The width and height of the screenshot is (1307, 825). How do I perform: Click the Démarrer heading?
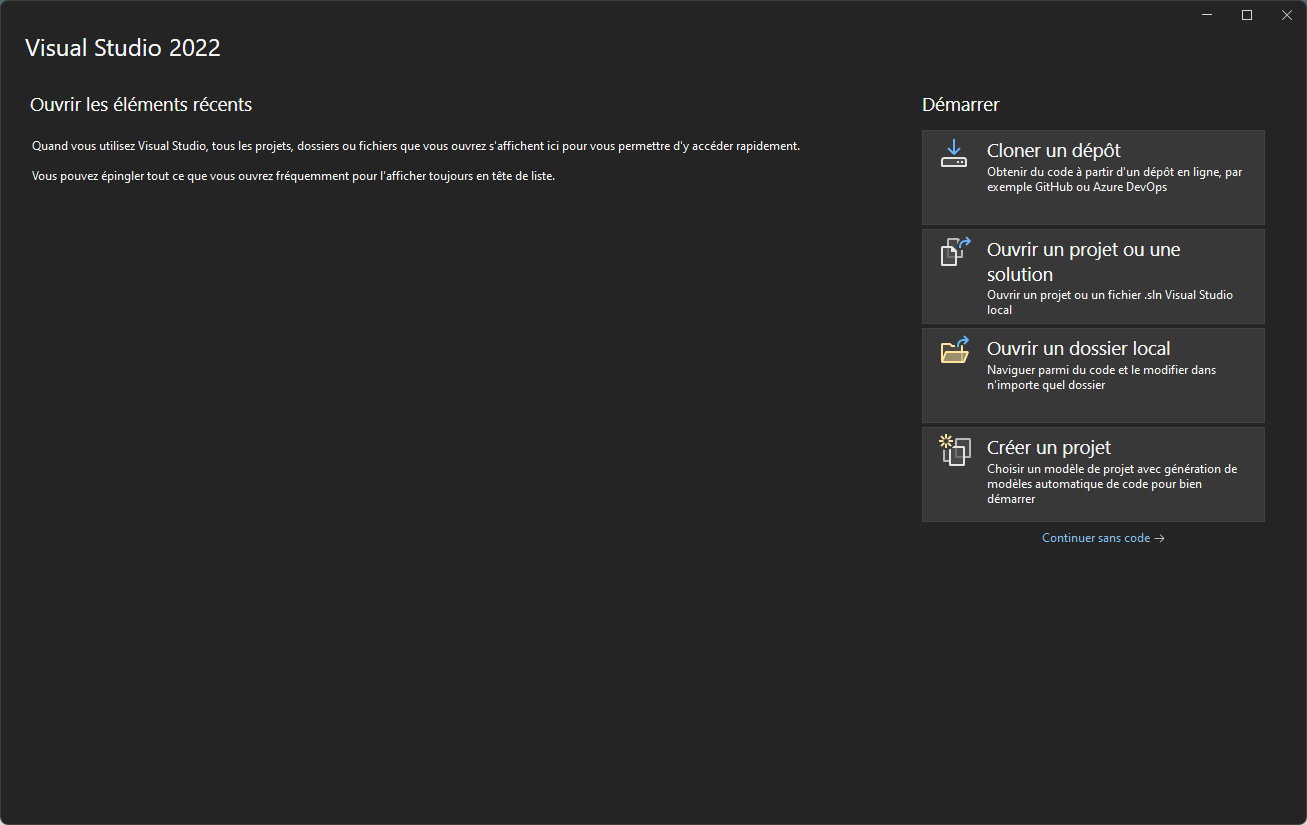(x=961, y=104)
